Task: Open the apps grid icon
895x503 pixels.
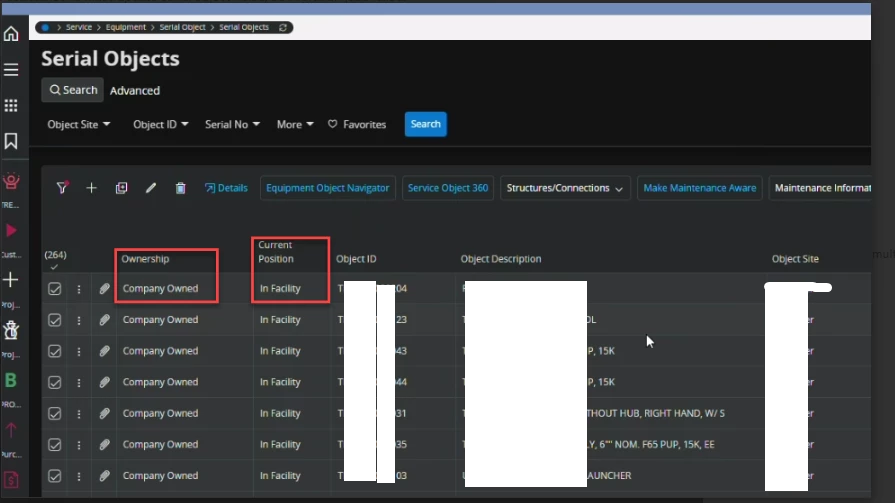Action: coord(11,105)
